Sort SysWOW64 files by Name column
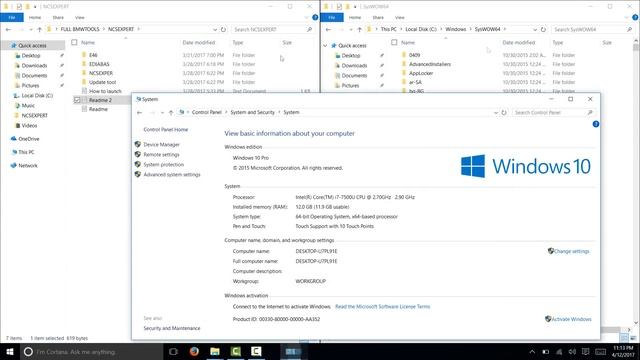 point(408,42)
